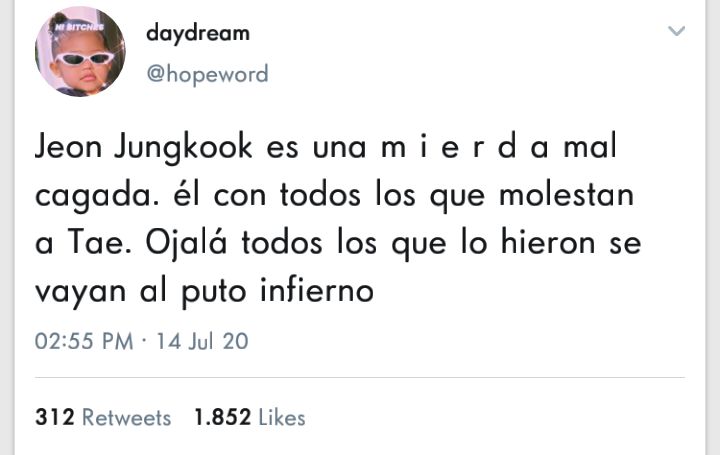
Task: Click the 14 Jul 20 date
Action: [x=202, y=341]
